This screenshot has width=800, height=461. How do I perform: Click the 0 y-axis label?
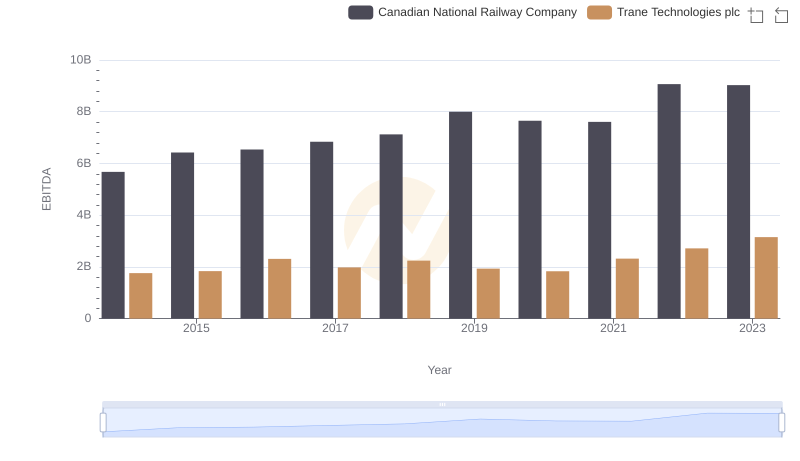(x=88, y=318)
